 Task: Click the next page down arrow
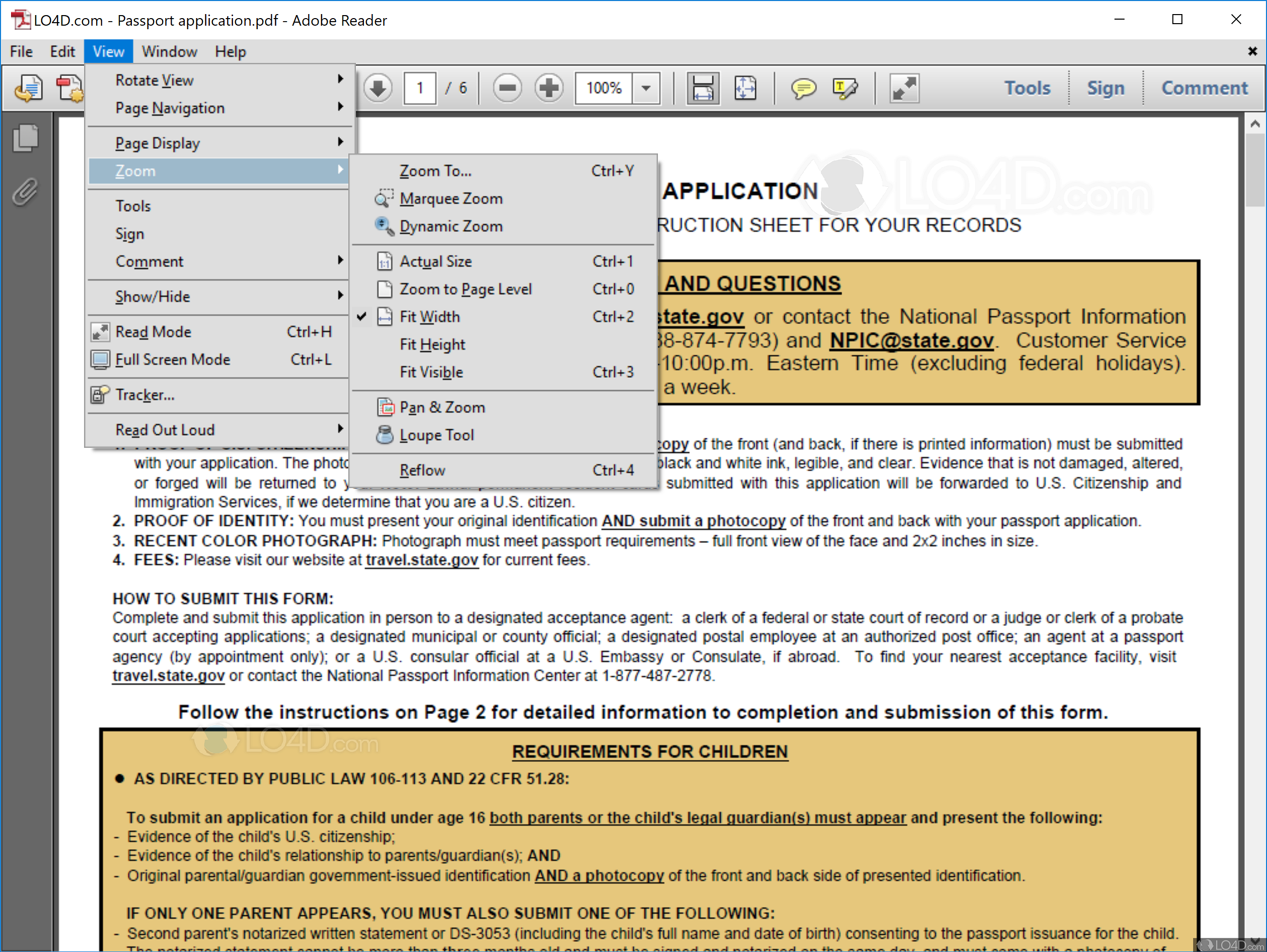[378, 88]
